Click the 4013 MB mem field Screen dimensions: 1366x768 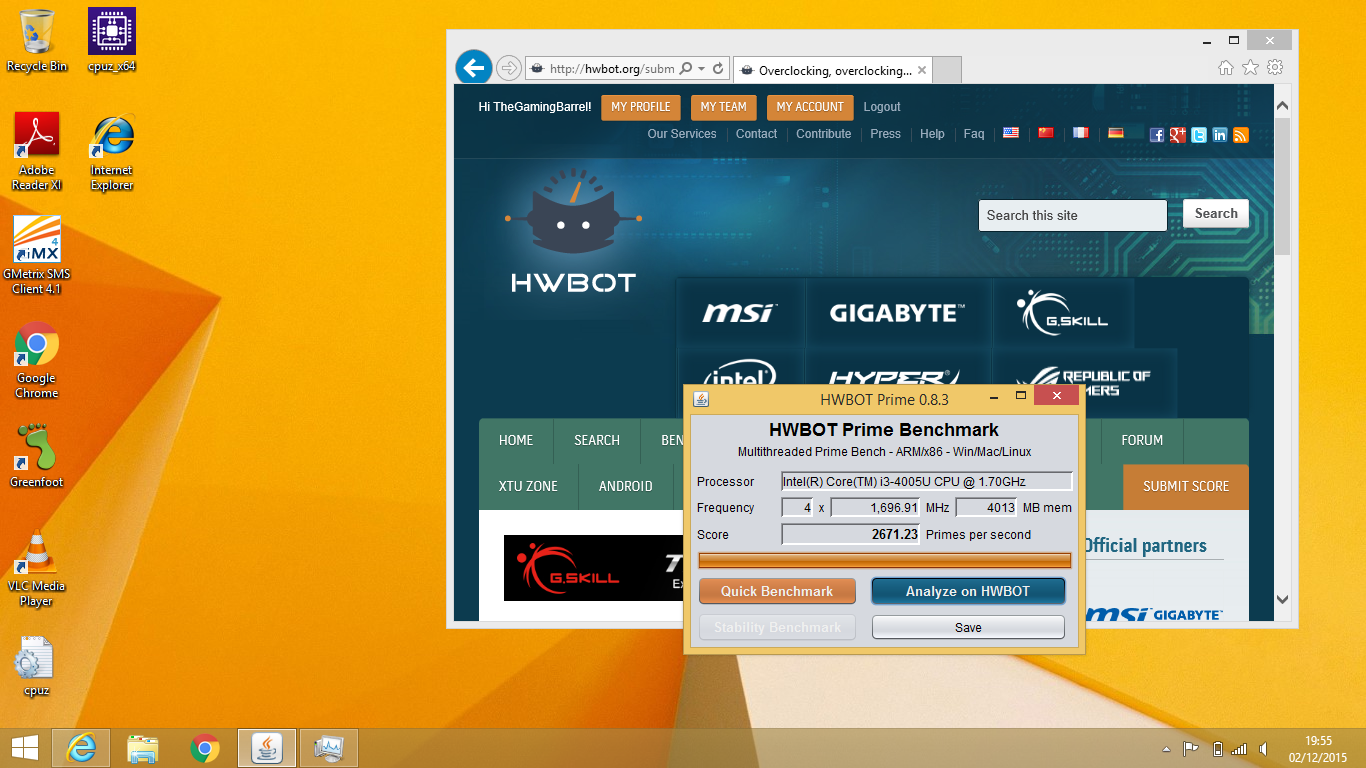pos(987,508)
